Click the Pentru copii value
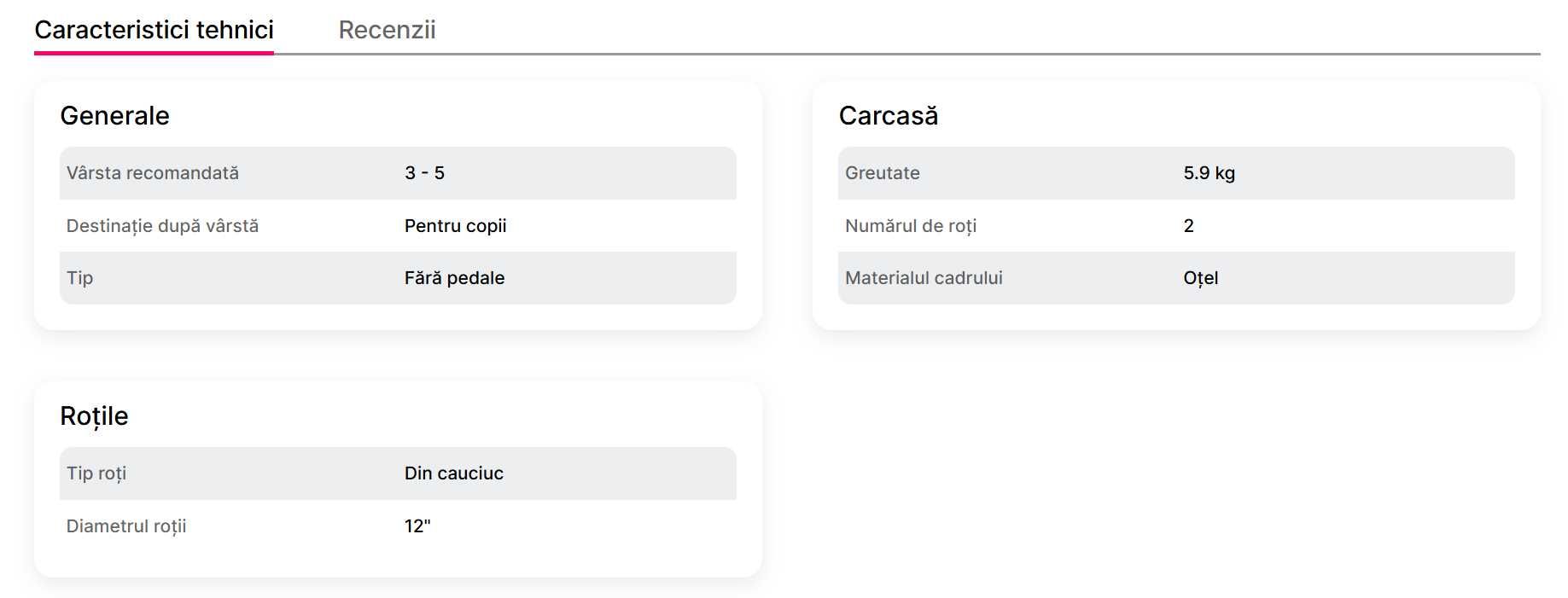 455,226
